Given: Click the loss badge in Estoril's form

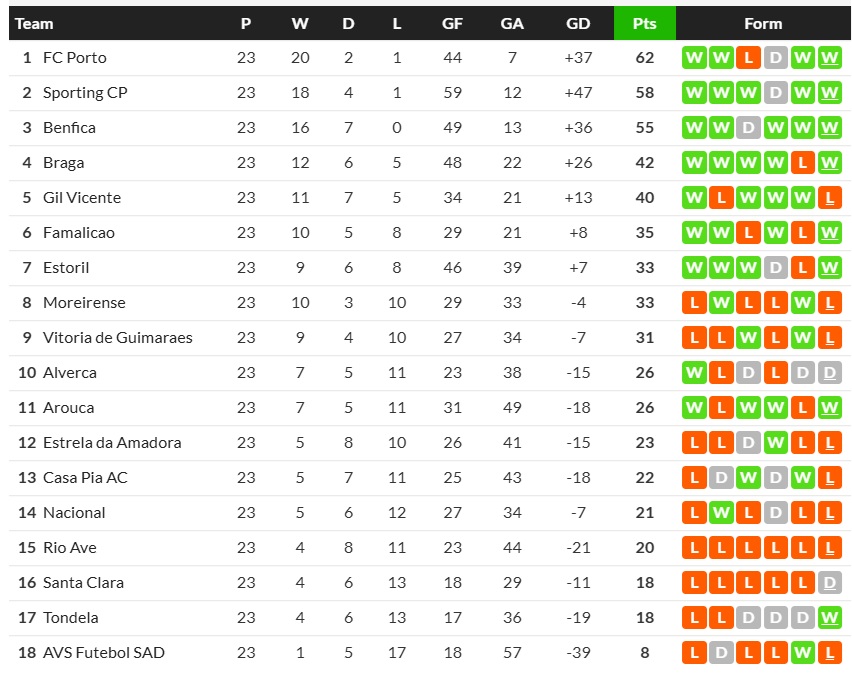Looking at the screenshot, I should [802, 268].
